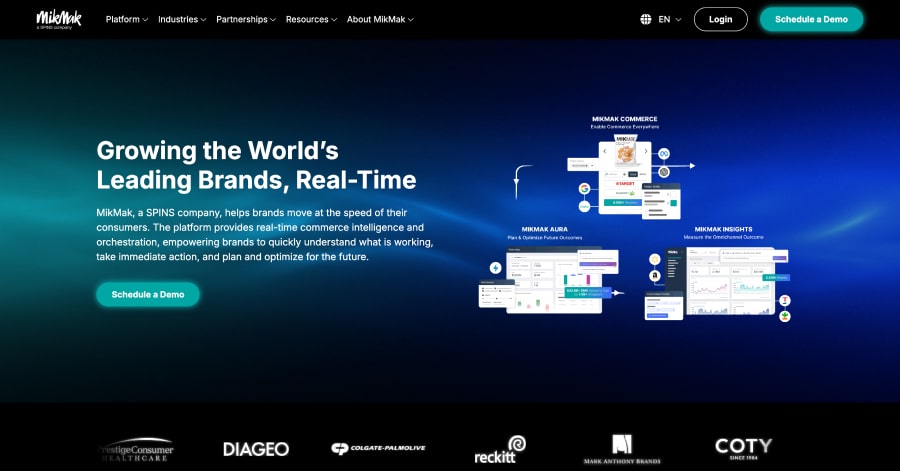This screenshot has width=900, height=471.
Task: Expand the Industries chevron arrow
Action: pos(203,20)
